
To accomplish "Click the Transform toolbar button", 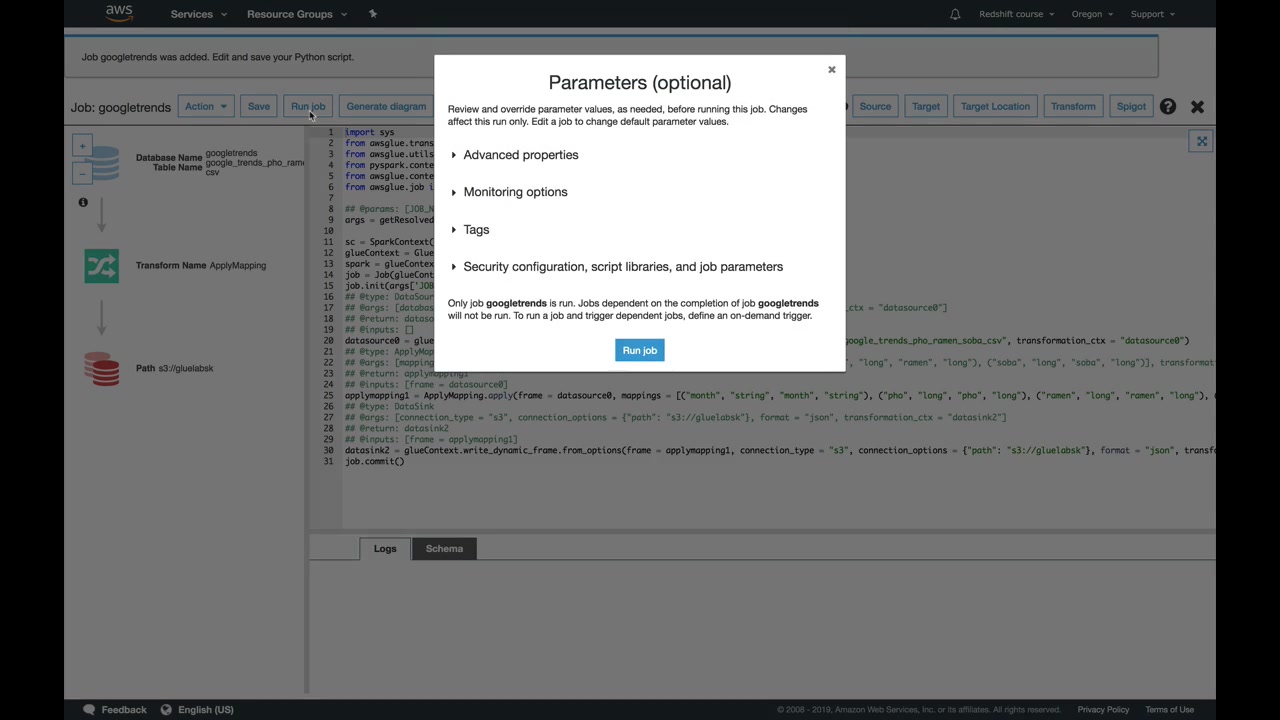I will click(1073, 106).
